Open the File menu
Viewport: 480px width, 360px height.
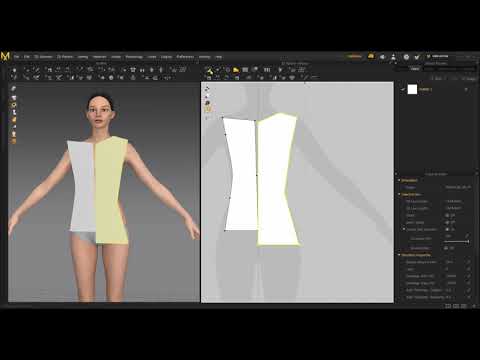click(x=16, y=57)
